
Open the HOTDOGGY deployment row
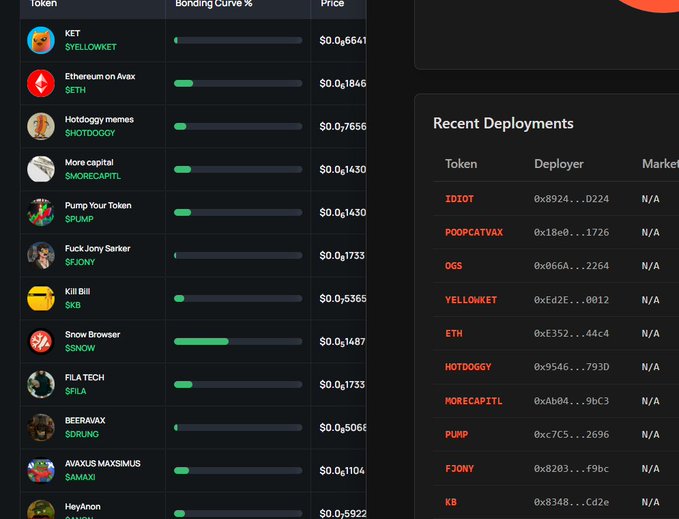coord(468,367)
